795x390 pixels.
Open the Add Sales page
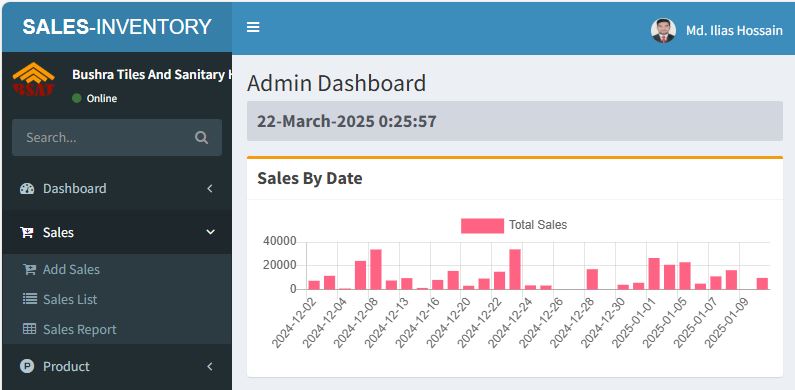point(71,269)
